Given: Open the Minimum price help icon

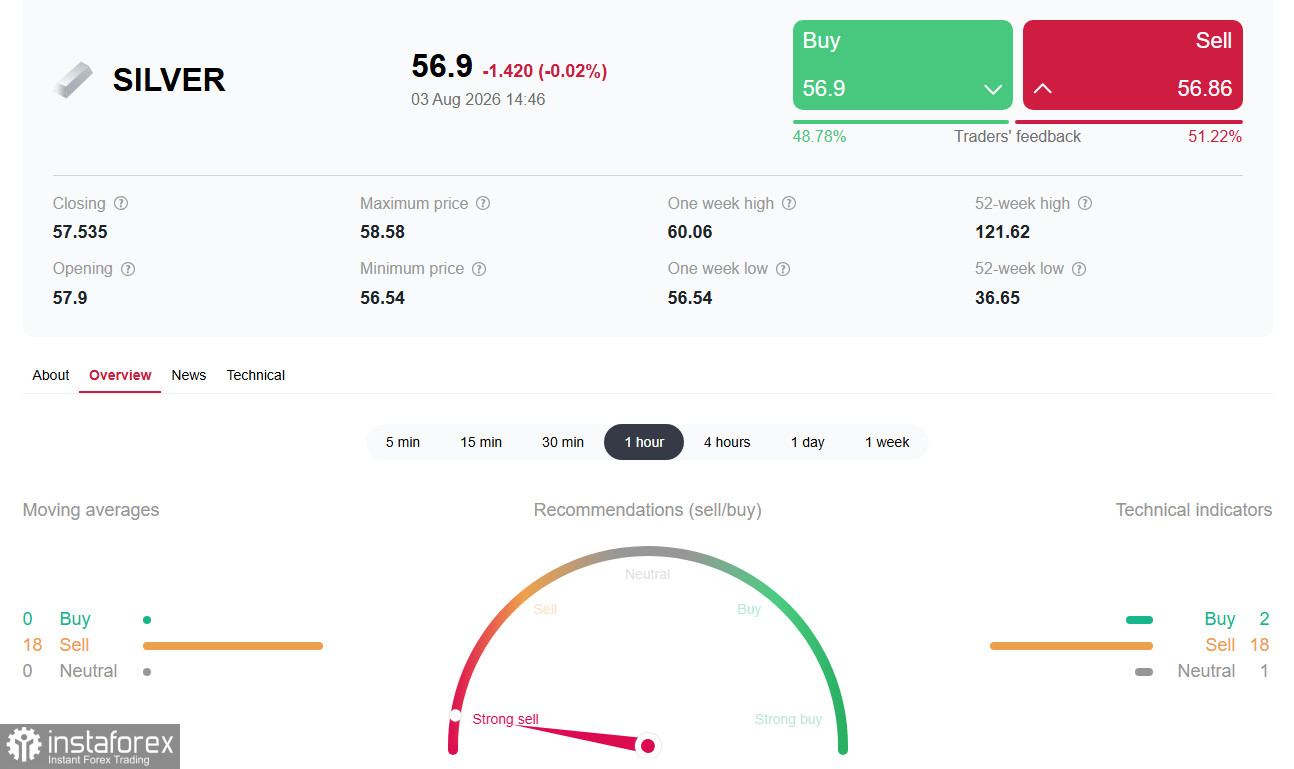Looking at the screenshot, I should 479,269.
